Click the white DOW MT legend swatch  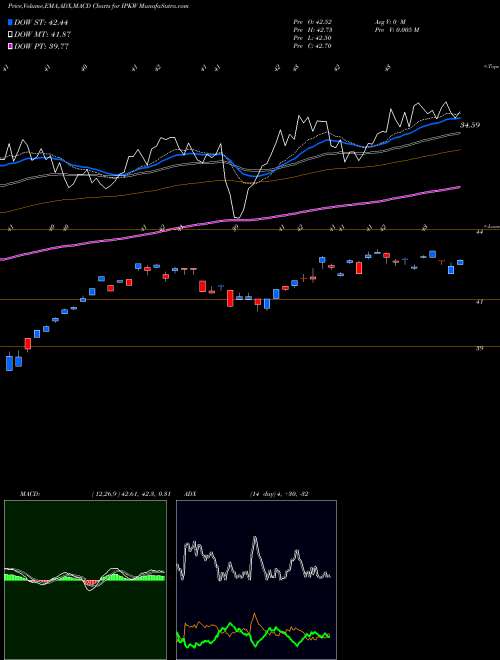click(11, 34)
